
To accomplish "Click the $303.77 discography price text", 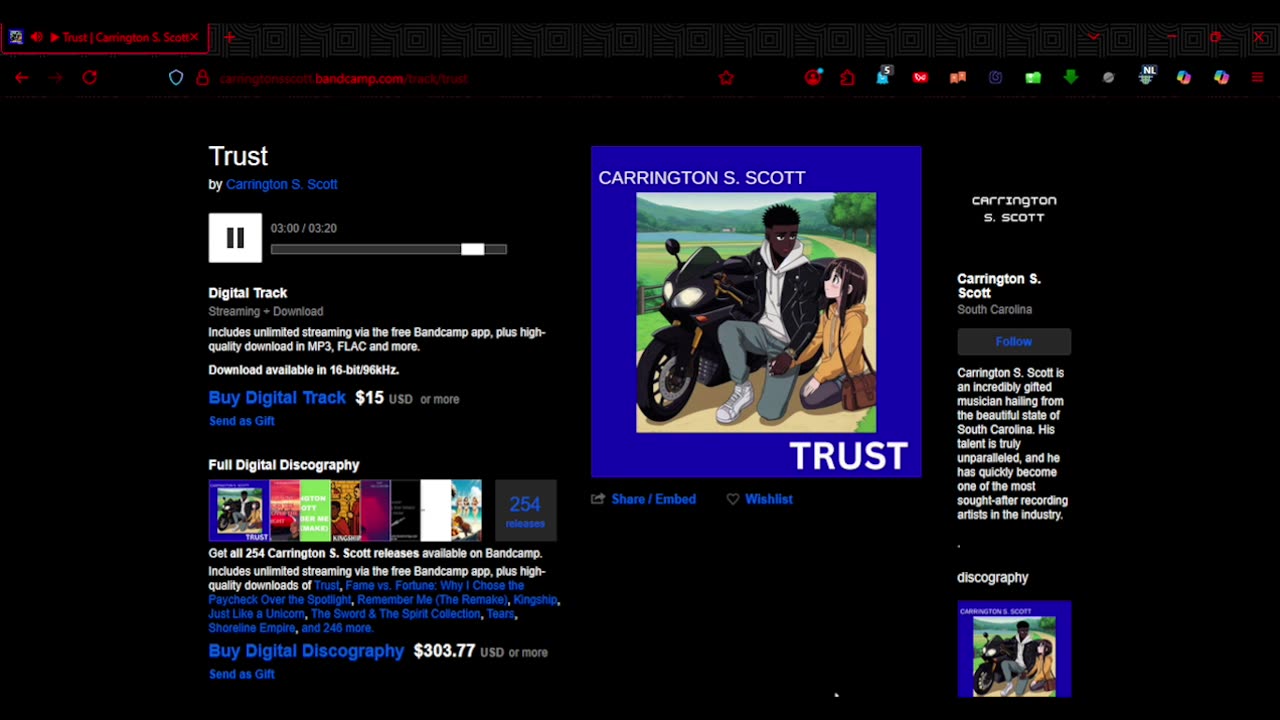I will (x=444, y=651).
